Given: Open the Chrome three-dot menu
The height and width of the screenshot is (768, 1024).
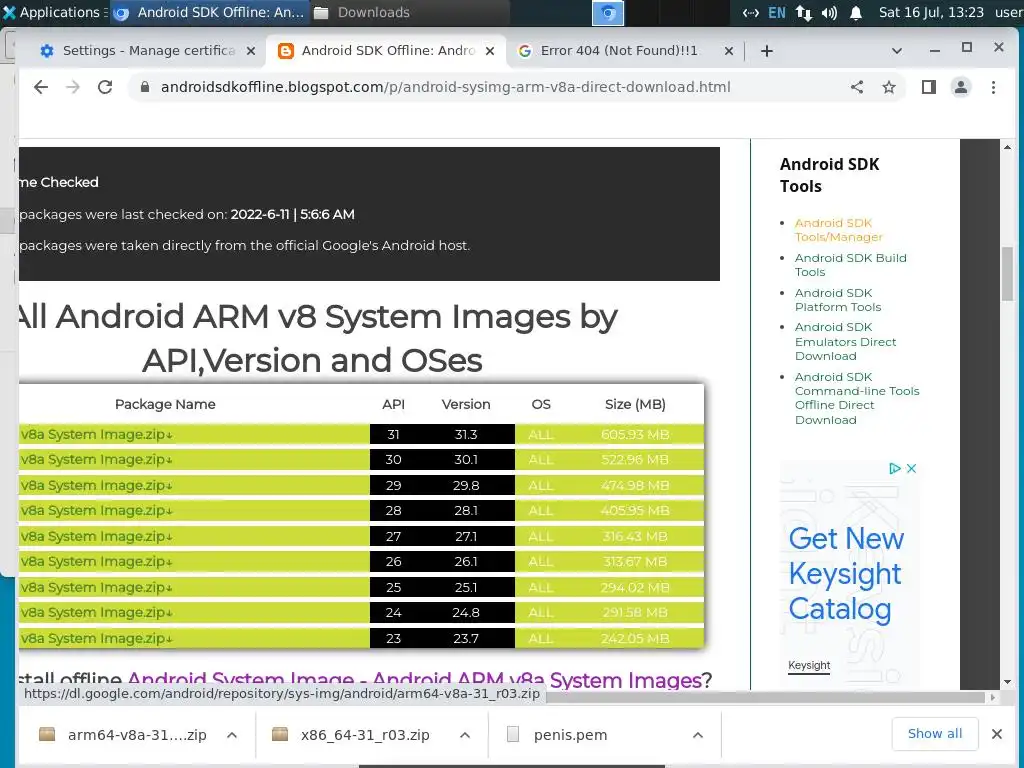Looking at the screenshot, I should coord(993,87).
